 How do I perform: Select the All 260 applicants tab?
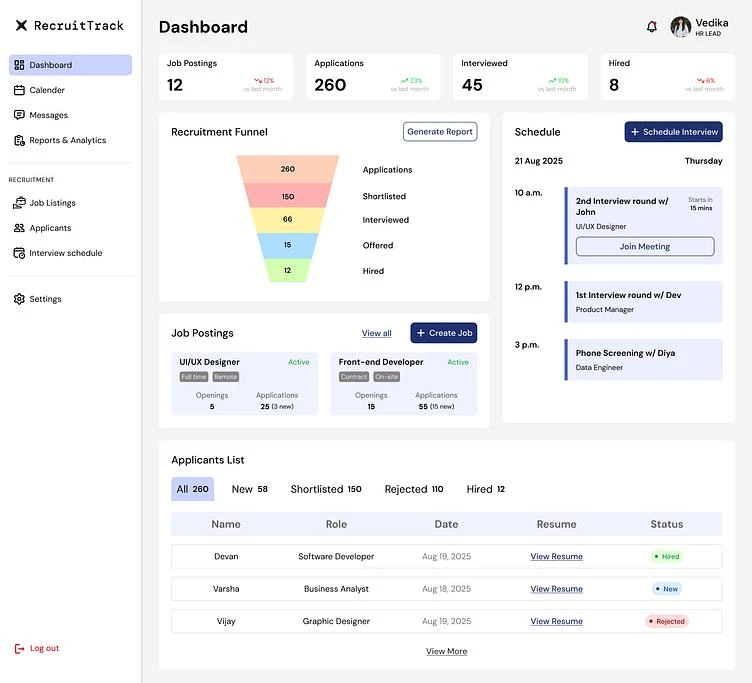click(192, 489)
